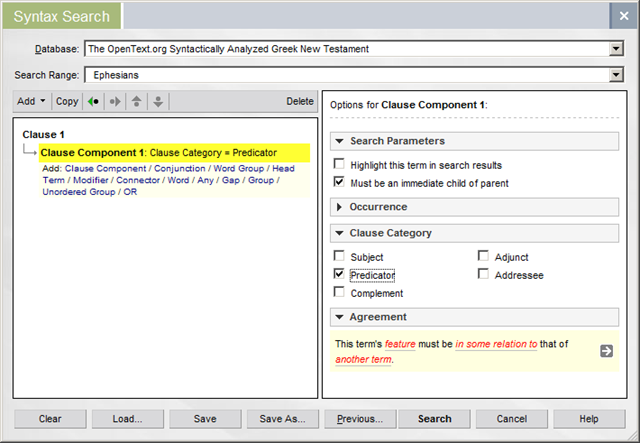Click Copy in the toolbar
This screenshot has width=640, height=443.
(x=67, y=101)
